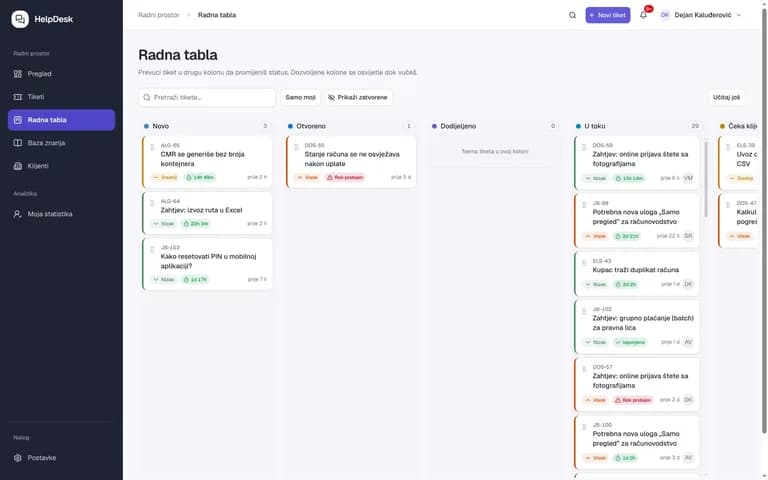Open notifications bell icon
Image resolution: width=768 pixels, height=480 pixels.
(643, 15)
